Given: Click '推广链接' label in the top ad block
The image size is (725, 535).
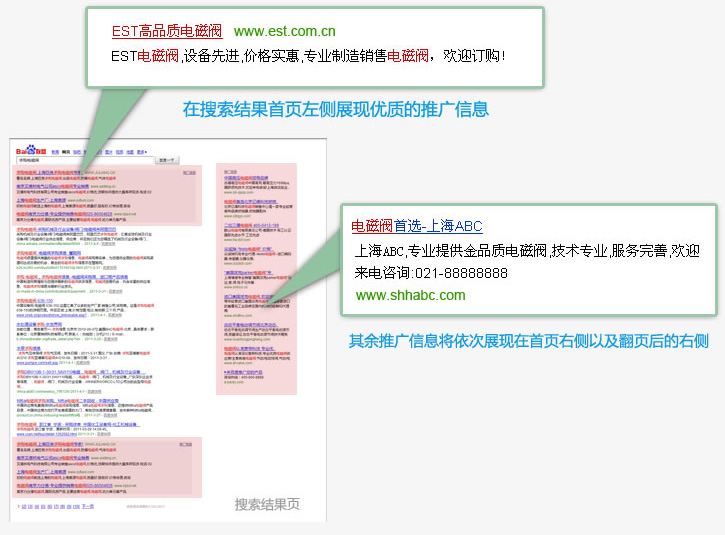Looking at the screenshot, I should click(190, 172).
